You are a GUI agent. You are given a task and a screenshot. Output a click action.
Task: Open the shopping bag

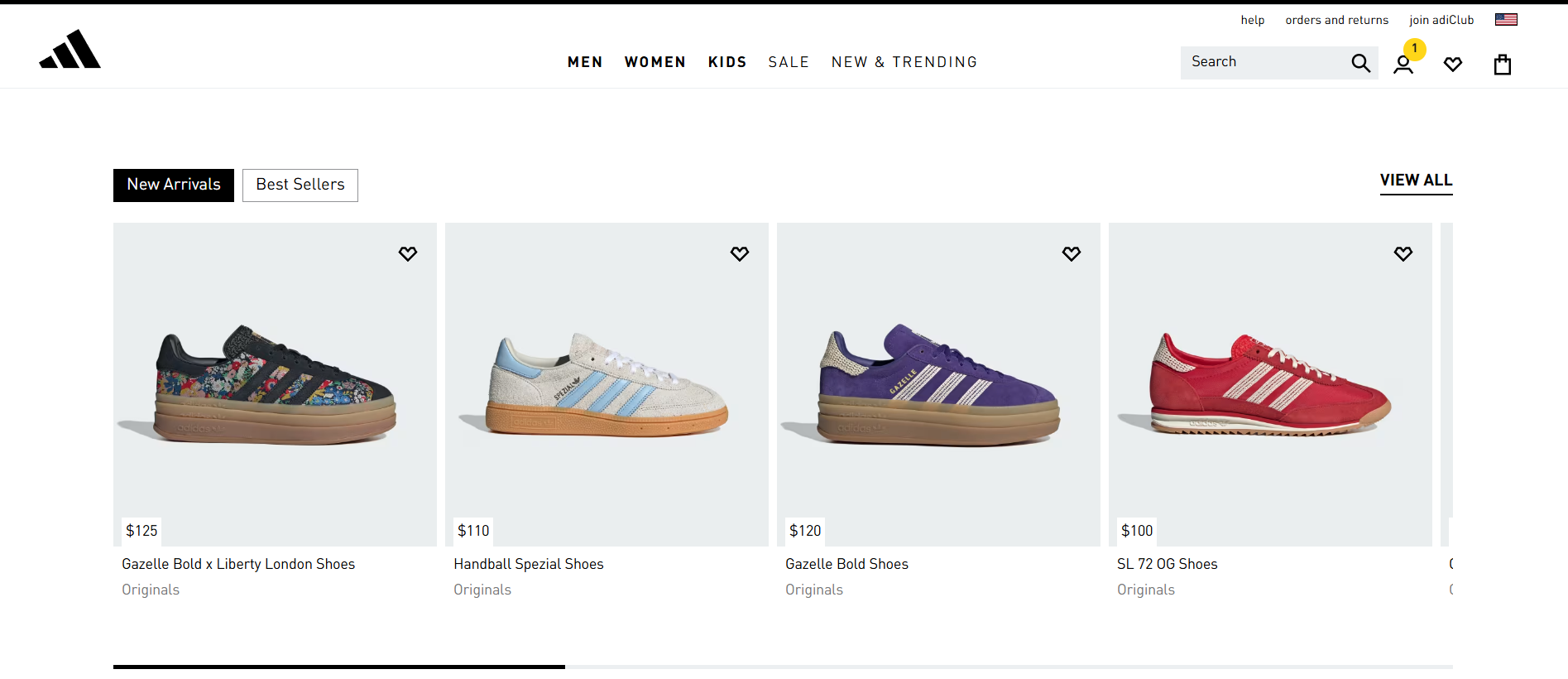1503,65
